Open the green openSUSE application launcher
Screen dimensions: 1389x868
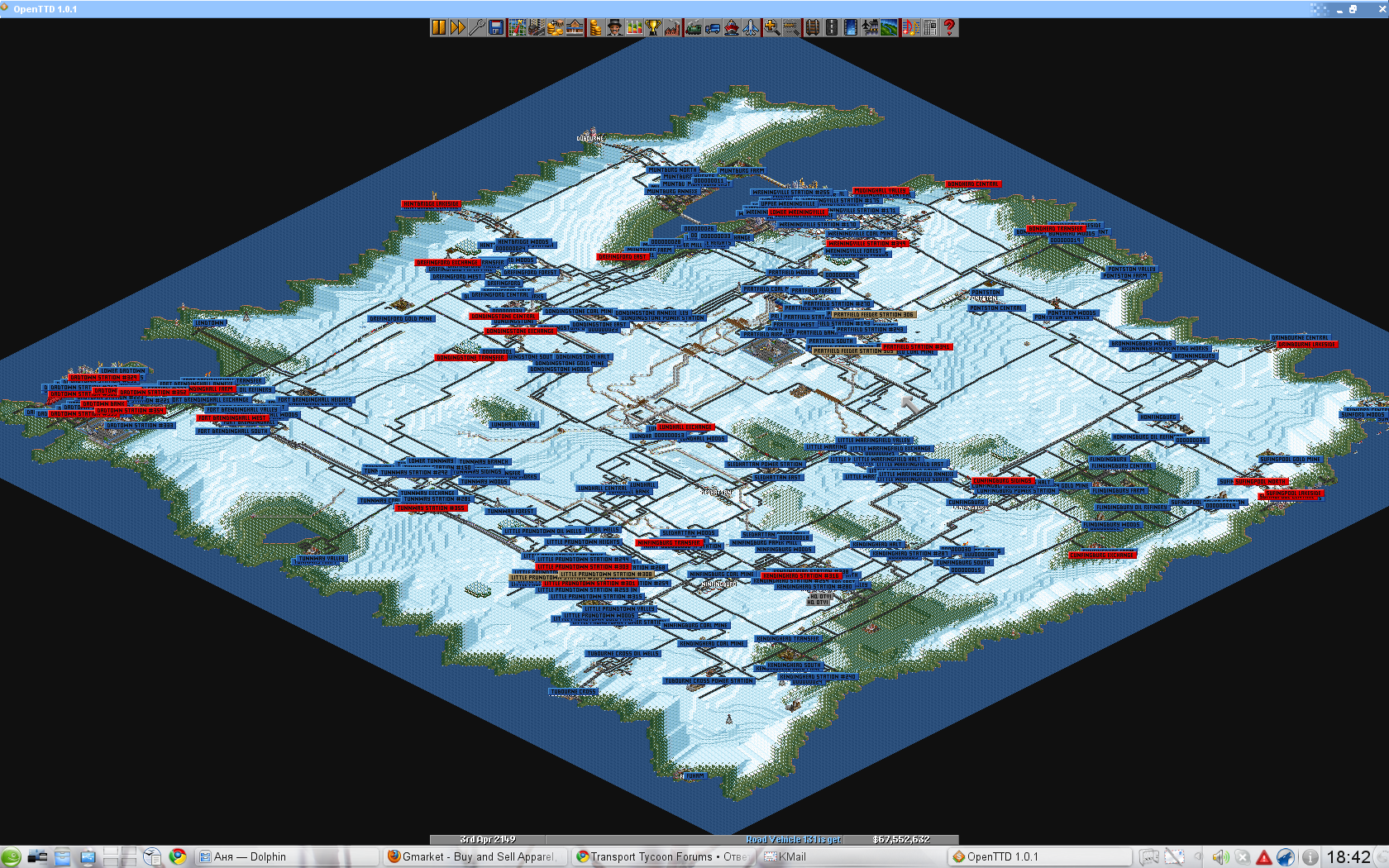click(11, 857)
